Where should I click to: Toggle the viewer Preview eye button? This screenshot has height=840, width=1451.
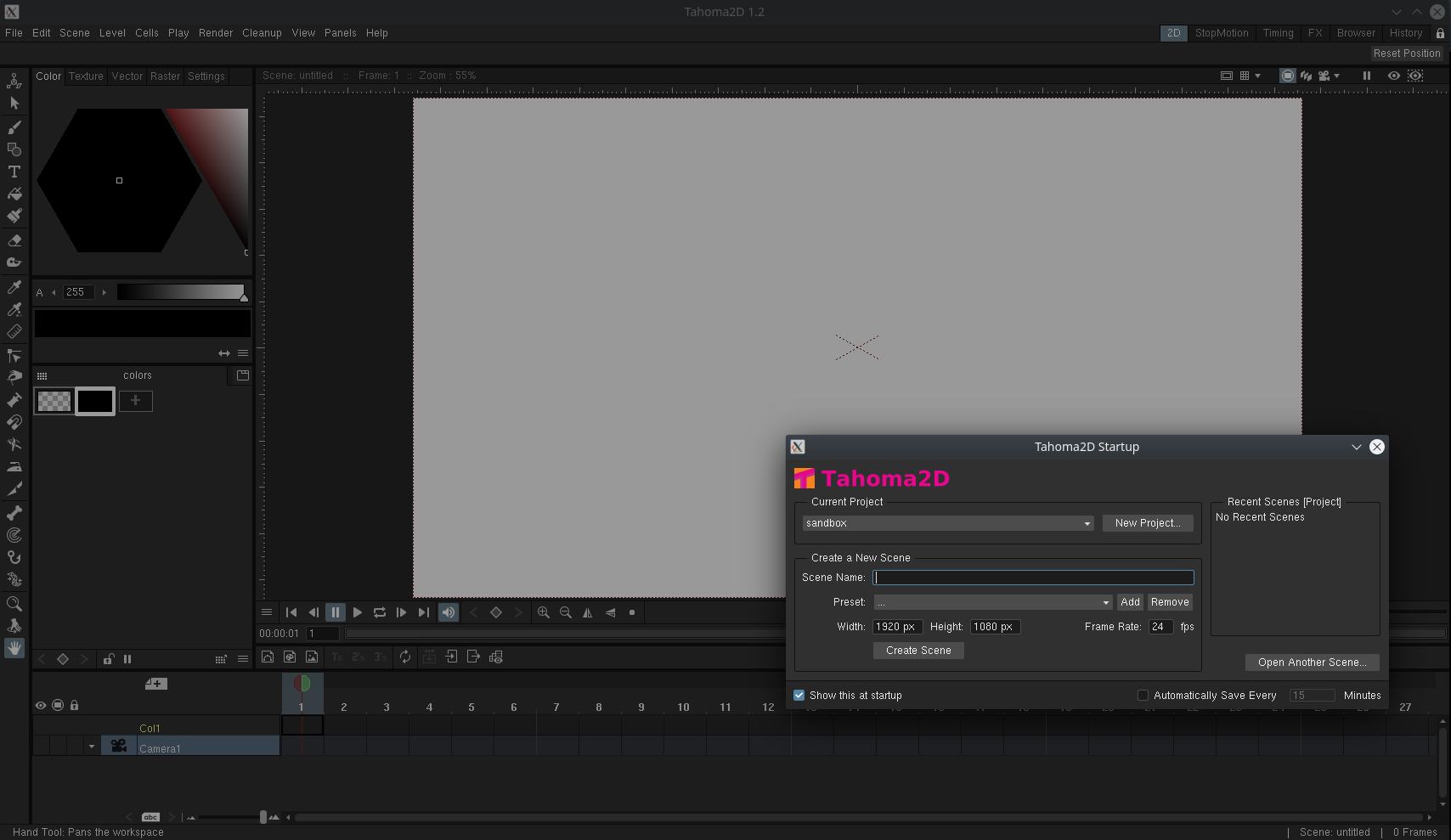1394,76
